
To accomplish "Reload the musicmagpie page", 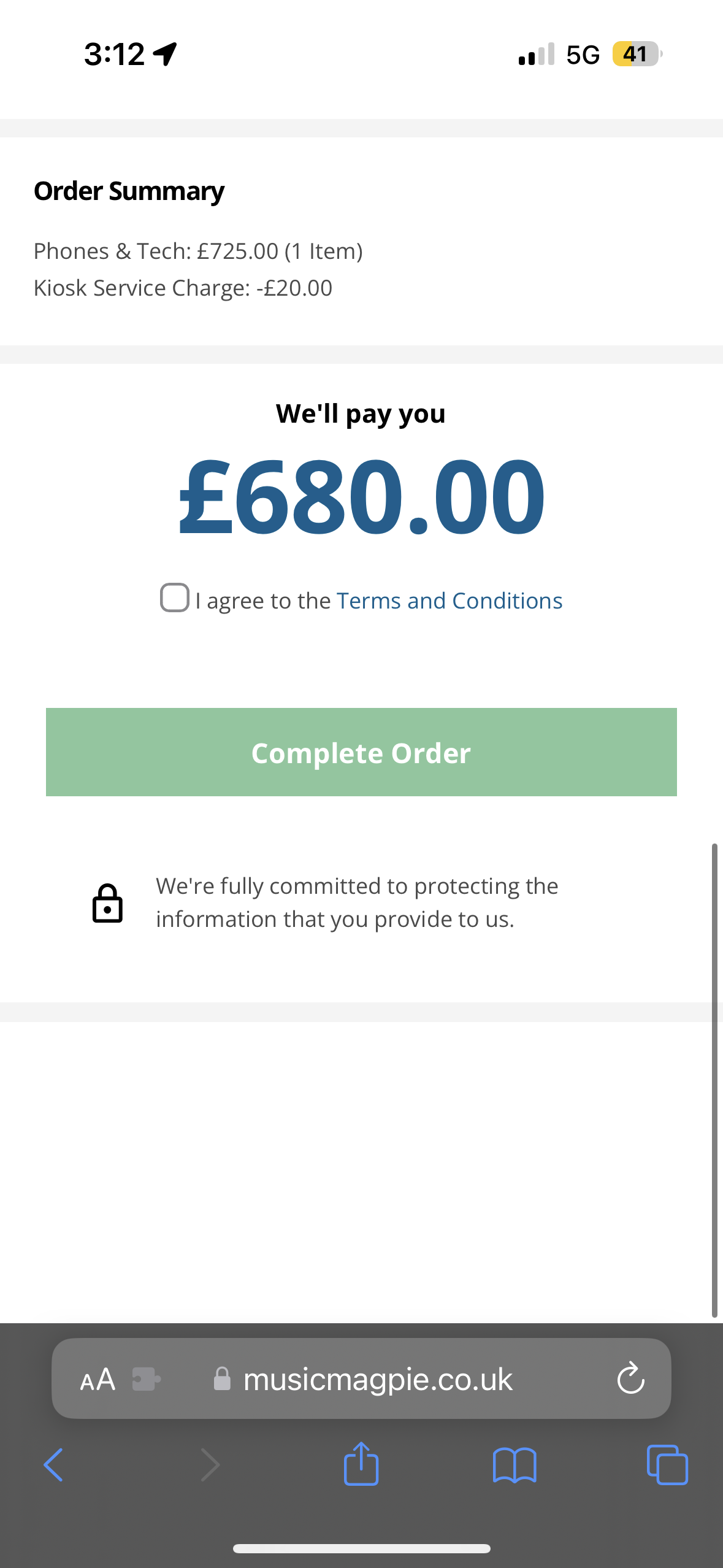I will (630, 1378).
